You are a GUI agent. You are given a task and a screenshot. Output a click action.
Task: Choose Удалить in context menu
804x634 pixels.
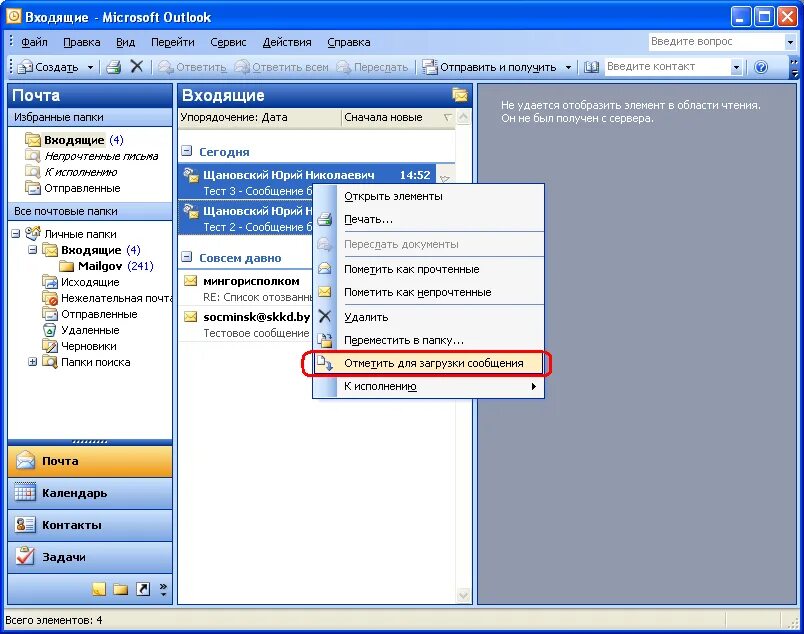pyautogui.click(x=429, y=317)
